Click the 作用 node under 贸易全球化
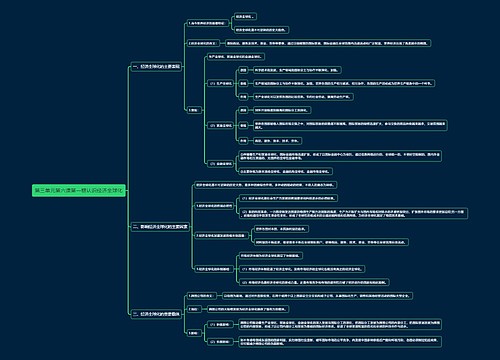The width and height of the screenshot is (500, 360). [243, 141]
